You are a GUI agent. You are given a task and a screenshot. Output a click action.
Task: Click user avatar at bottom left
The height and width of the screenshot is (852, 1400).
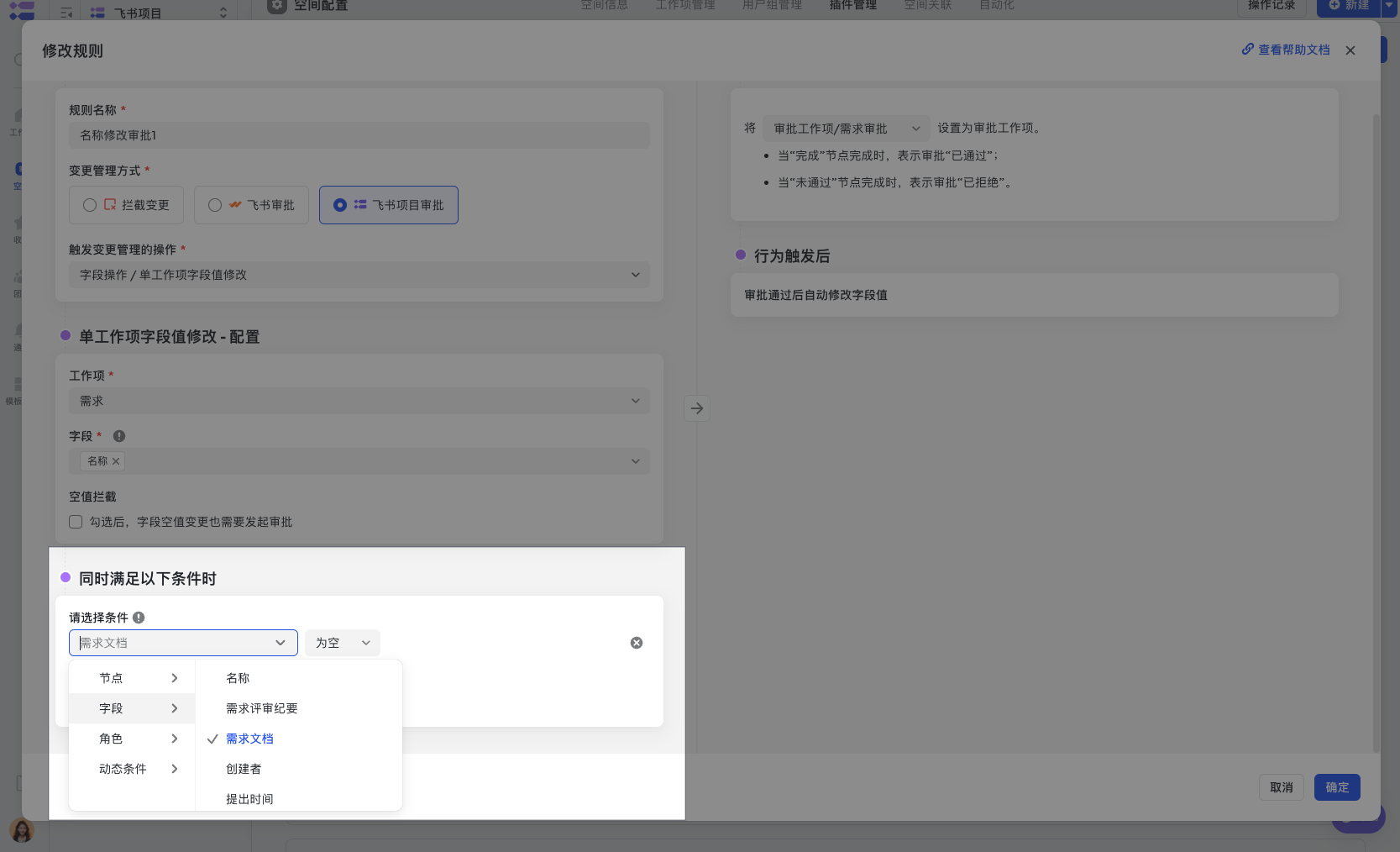tap(22, 830)
